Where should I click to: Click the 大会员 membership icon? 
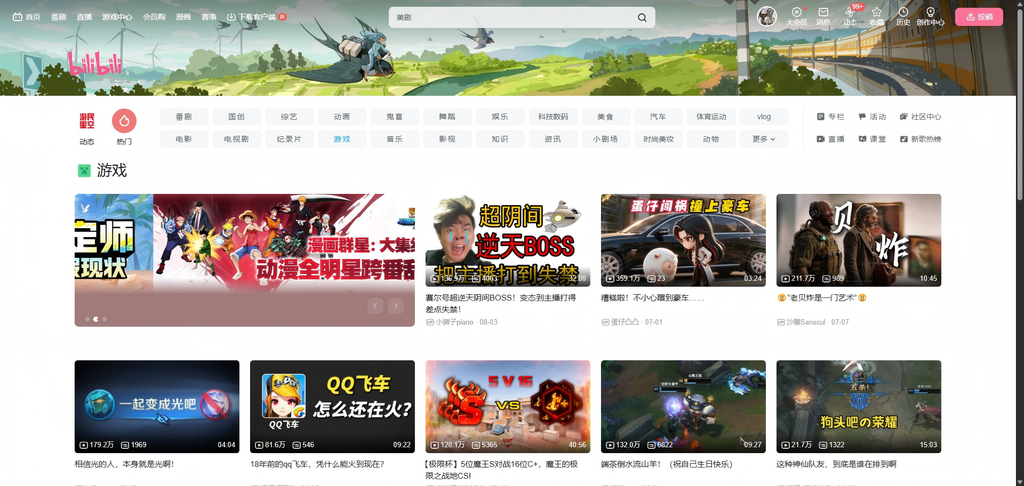pyautogui.click(x=796, y=16)
